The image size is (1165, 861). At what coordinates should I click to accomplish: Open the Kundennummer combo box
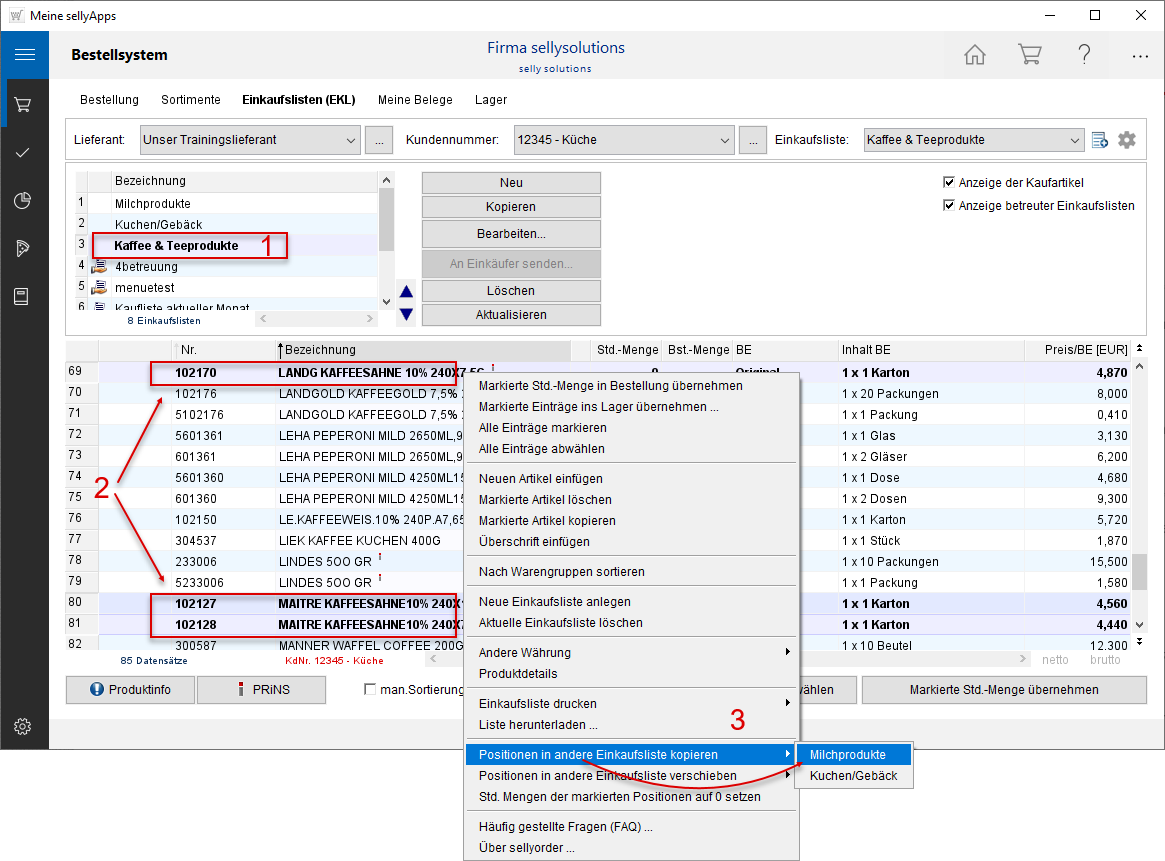point(724,140)
